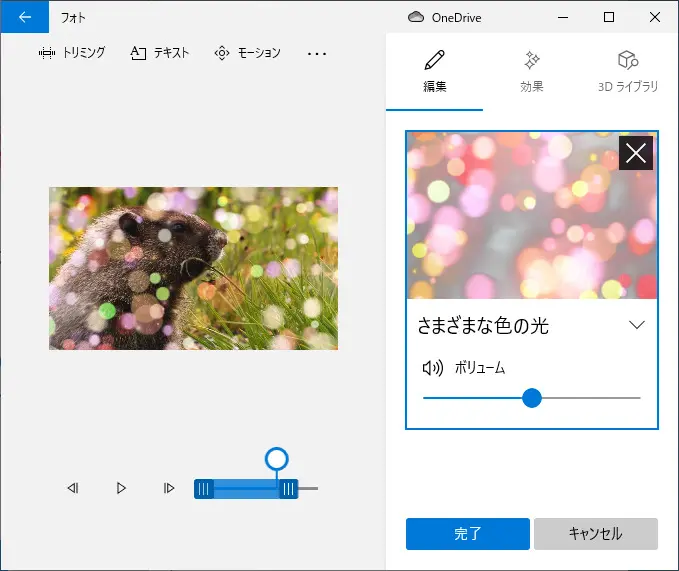Step back one frame
This screenshot has width=679, height=571.
point(73,488)
